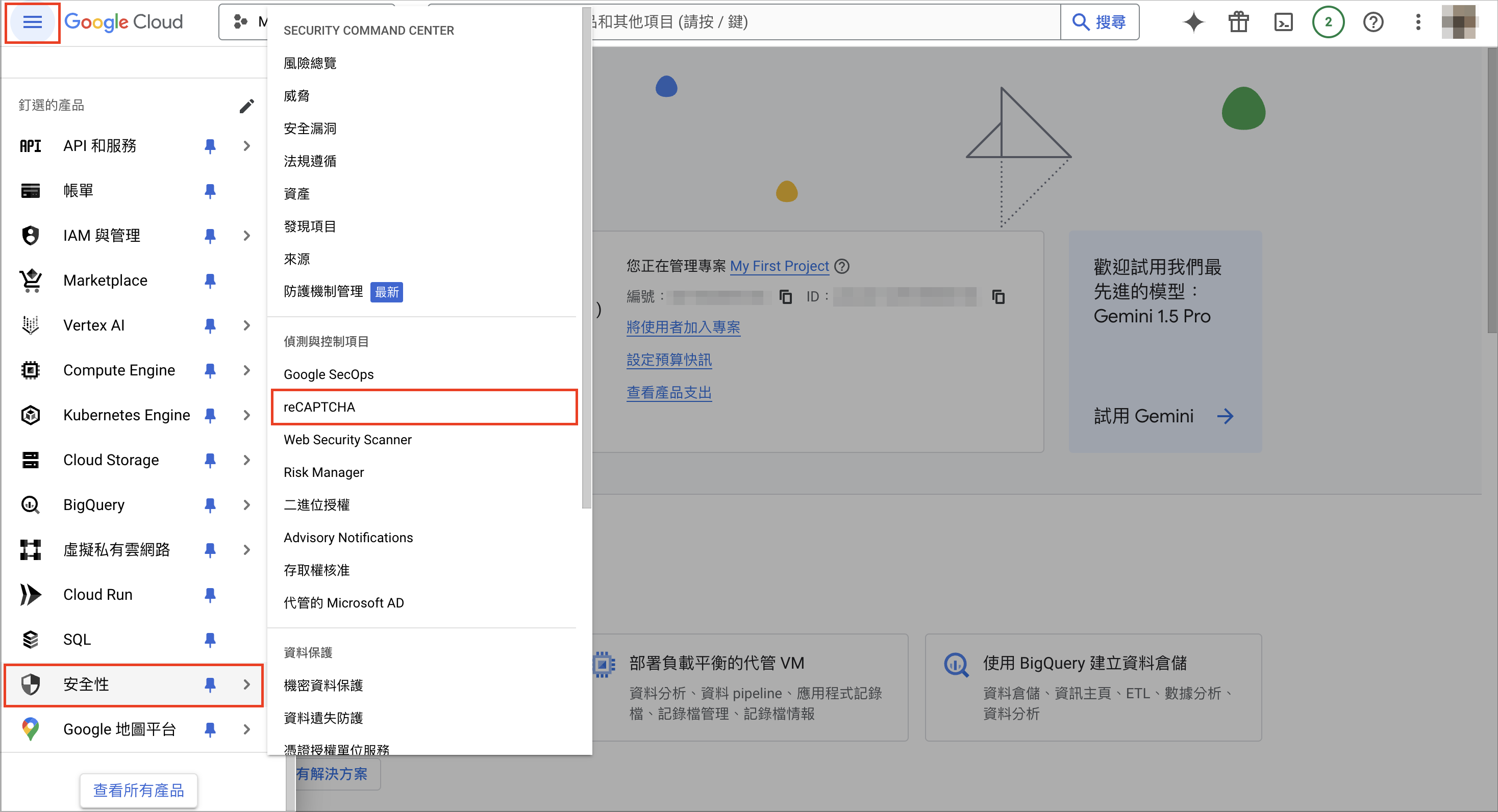This screenshot has width=1498, height=812.
Task: Expand API 和服務 submenu arrow
Action: point(246,146)
